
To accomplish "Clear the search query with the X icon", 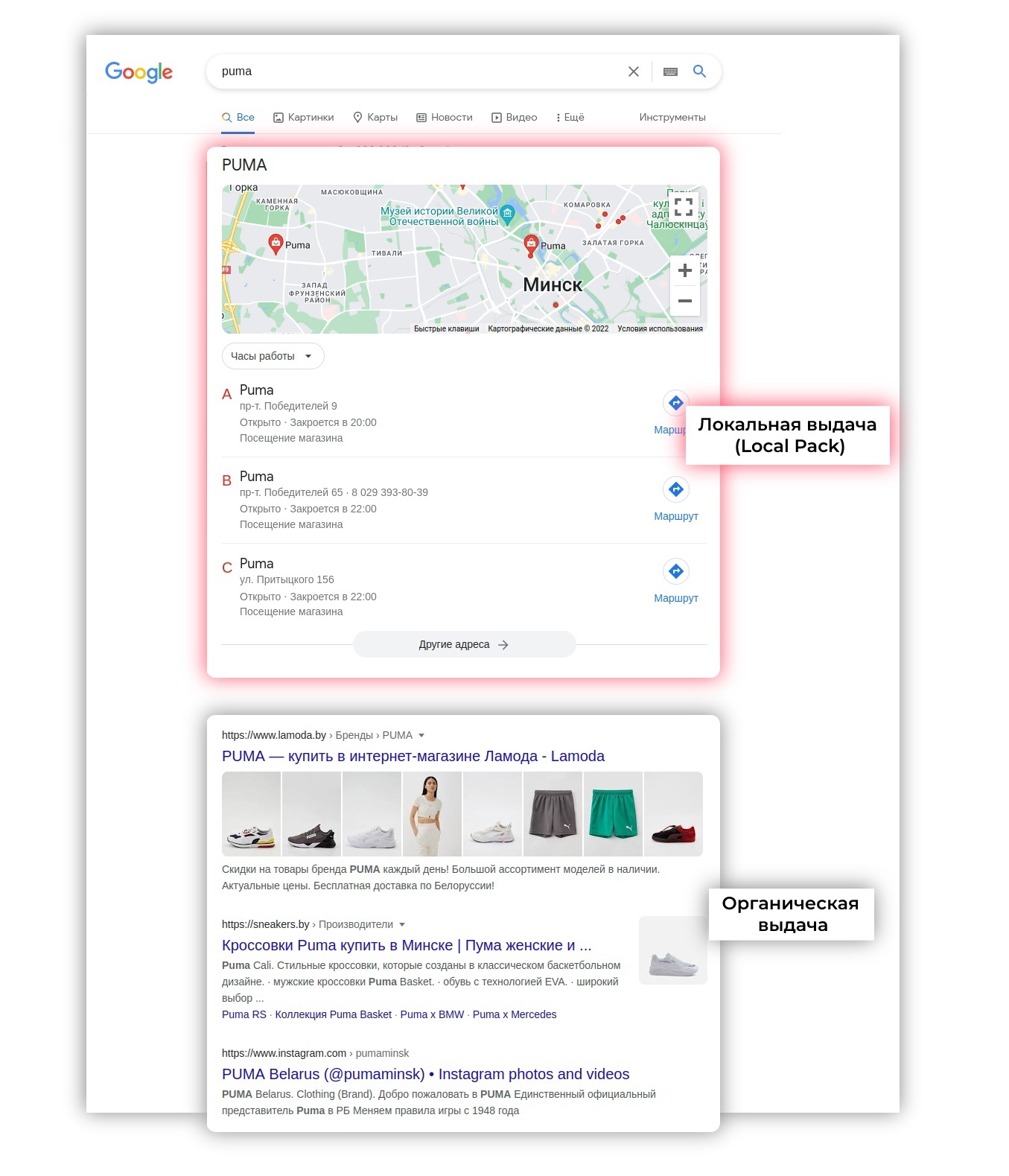I will pos(634,71).
